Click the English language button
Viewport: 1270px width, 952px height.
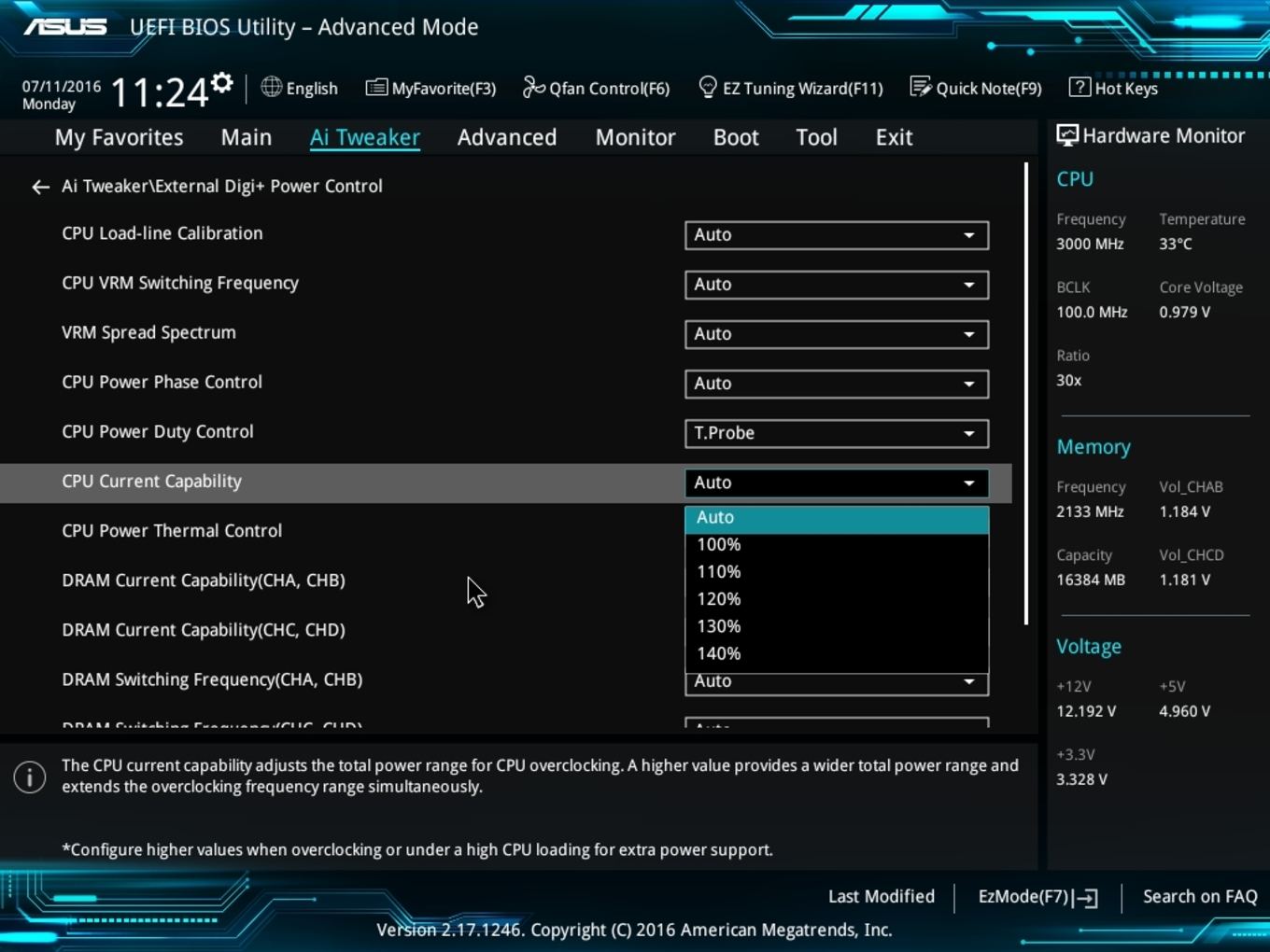click(x=299, y=88)
